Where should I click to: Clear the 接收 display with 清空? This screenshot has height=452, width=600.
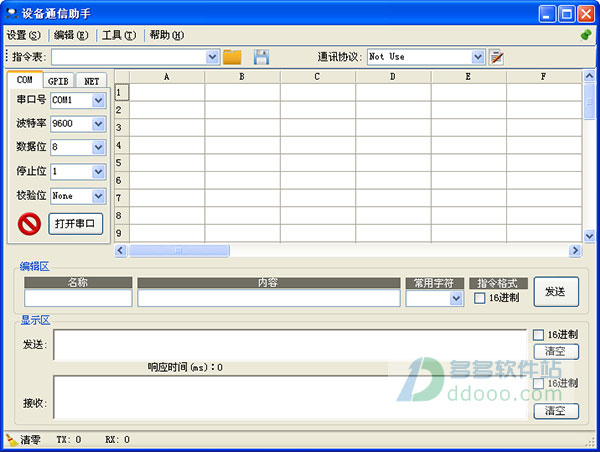tap(556, 411)
